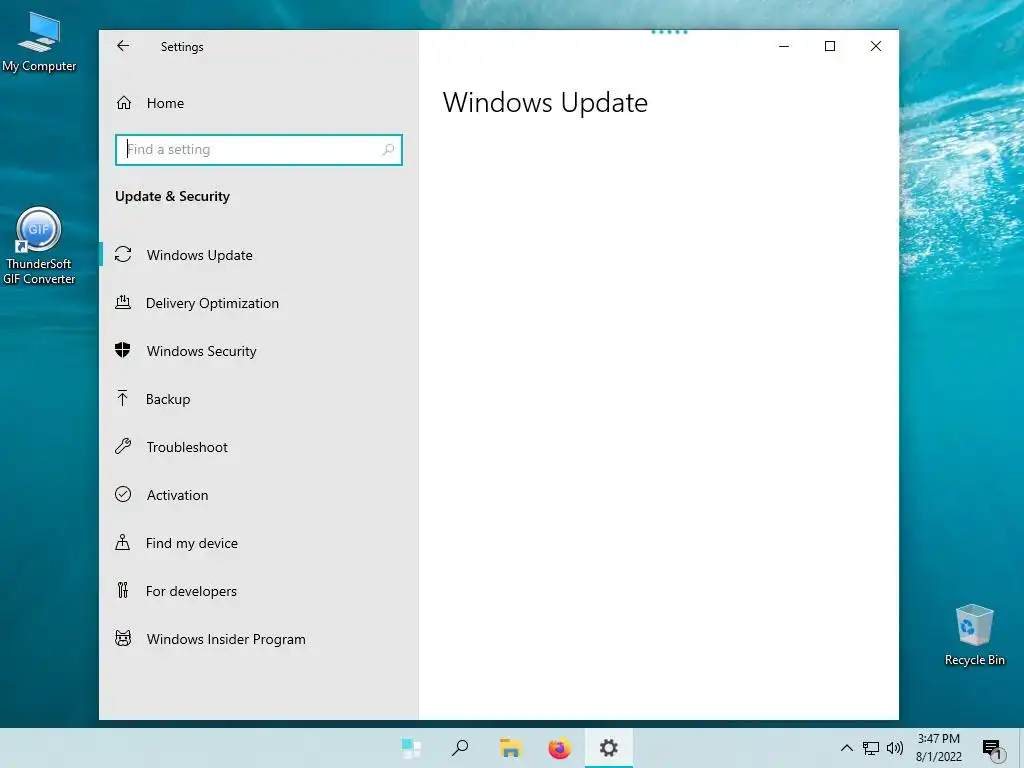The height and width of the screenshot is (768, 1024).
Task: Focus the Find a setting search box
Action: pyautogui.click(x=259, y=150)
